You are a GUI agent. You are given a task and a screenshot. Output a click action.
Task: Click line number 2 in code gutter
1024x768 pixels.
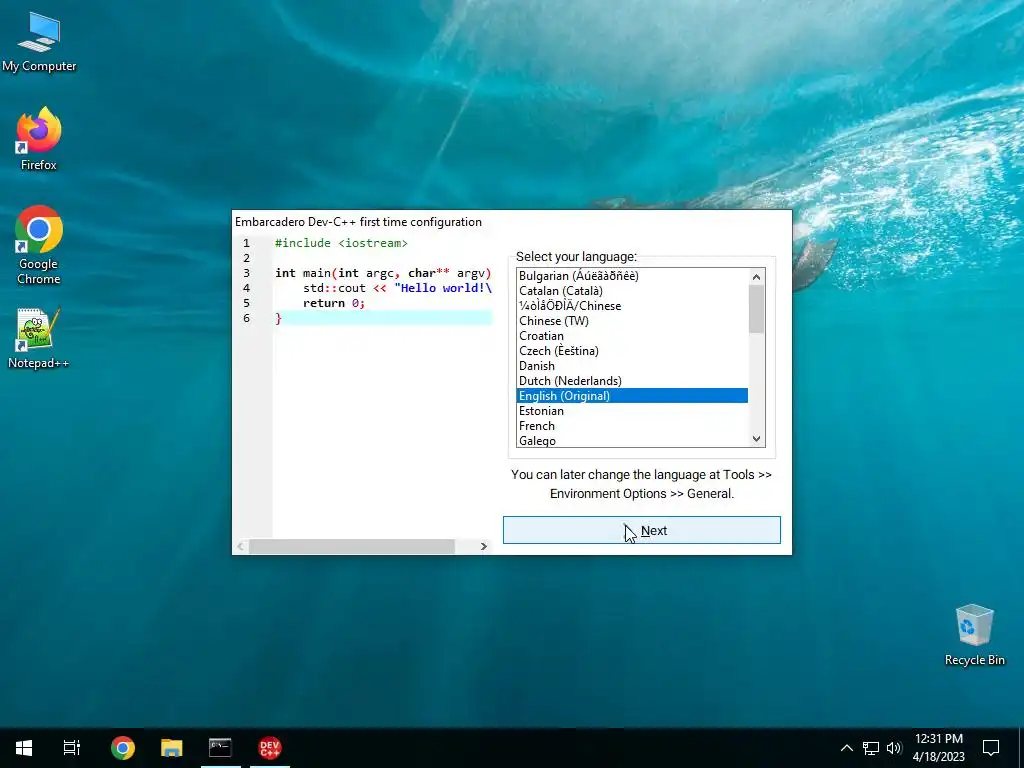click(246, 258)
